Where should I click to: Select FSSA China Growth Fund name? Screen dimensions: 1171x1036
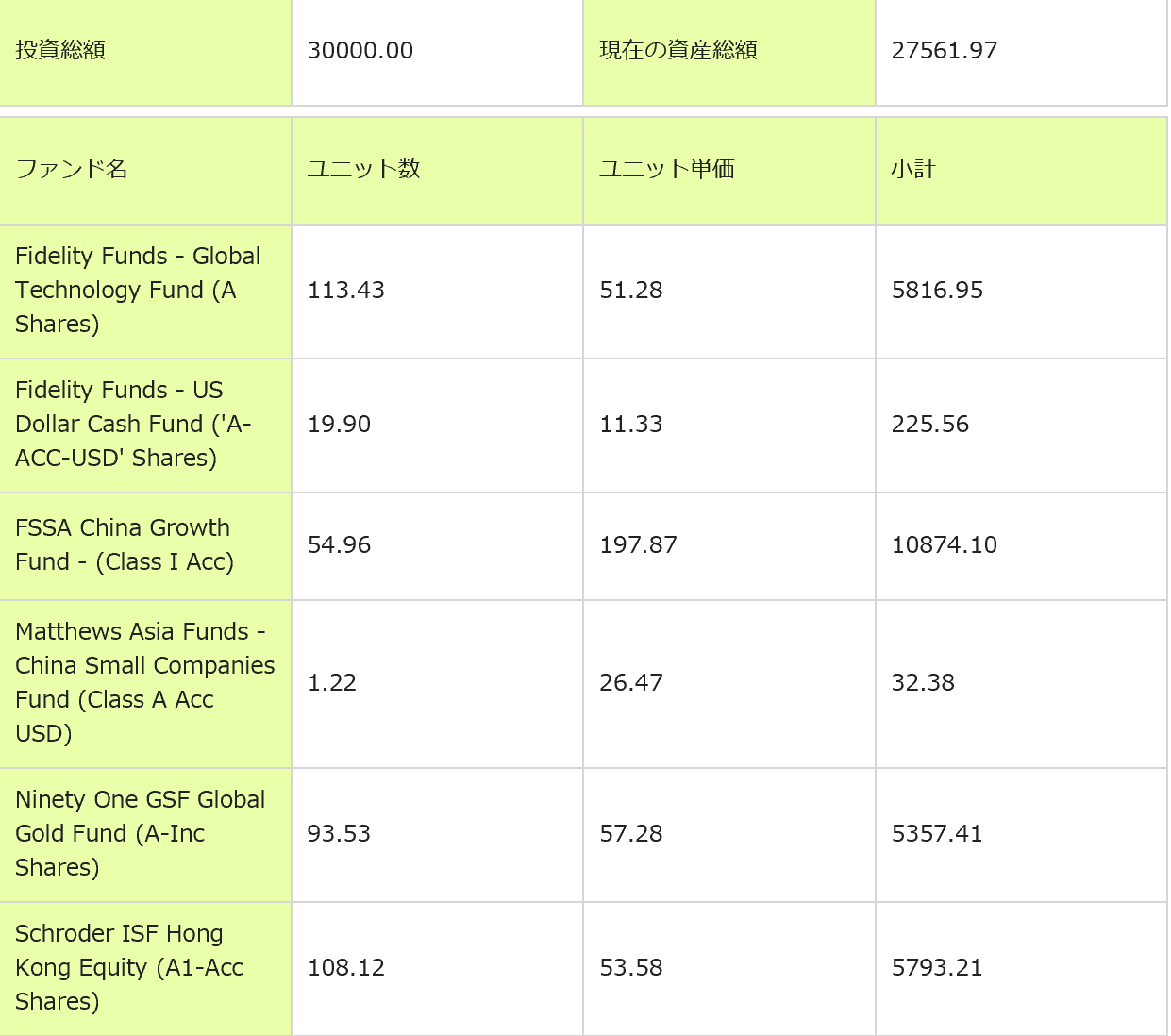[x=125, y=544]
